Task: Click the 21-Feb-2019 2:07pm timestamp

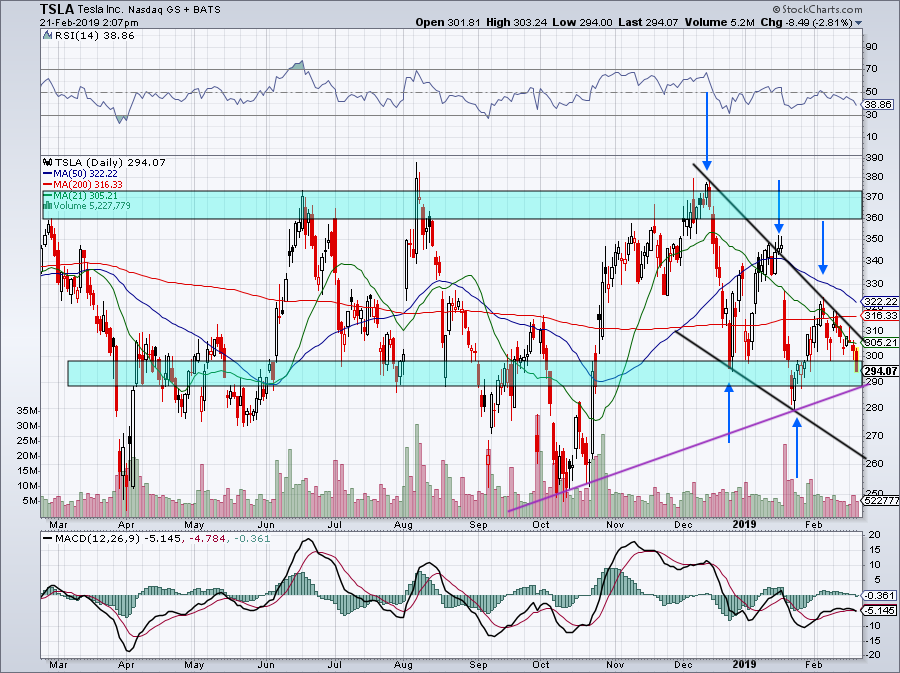Action: pos(90,23)
